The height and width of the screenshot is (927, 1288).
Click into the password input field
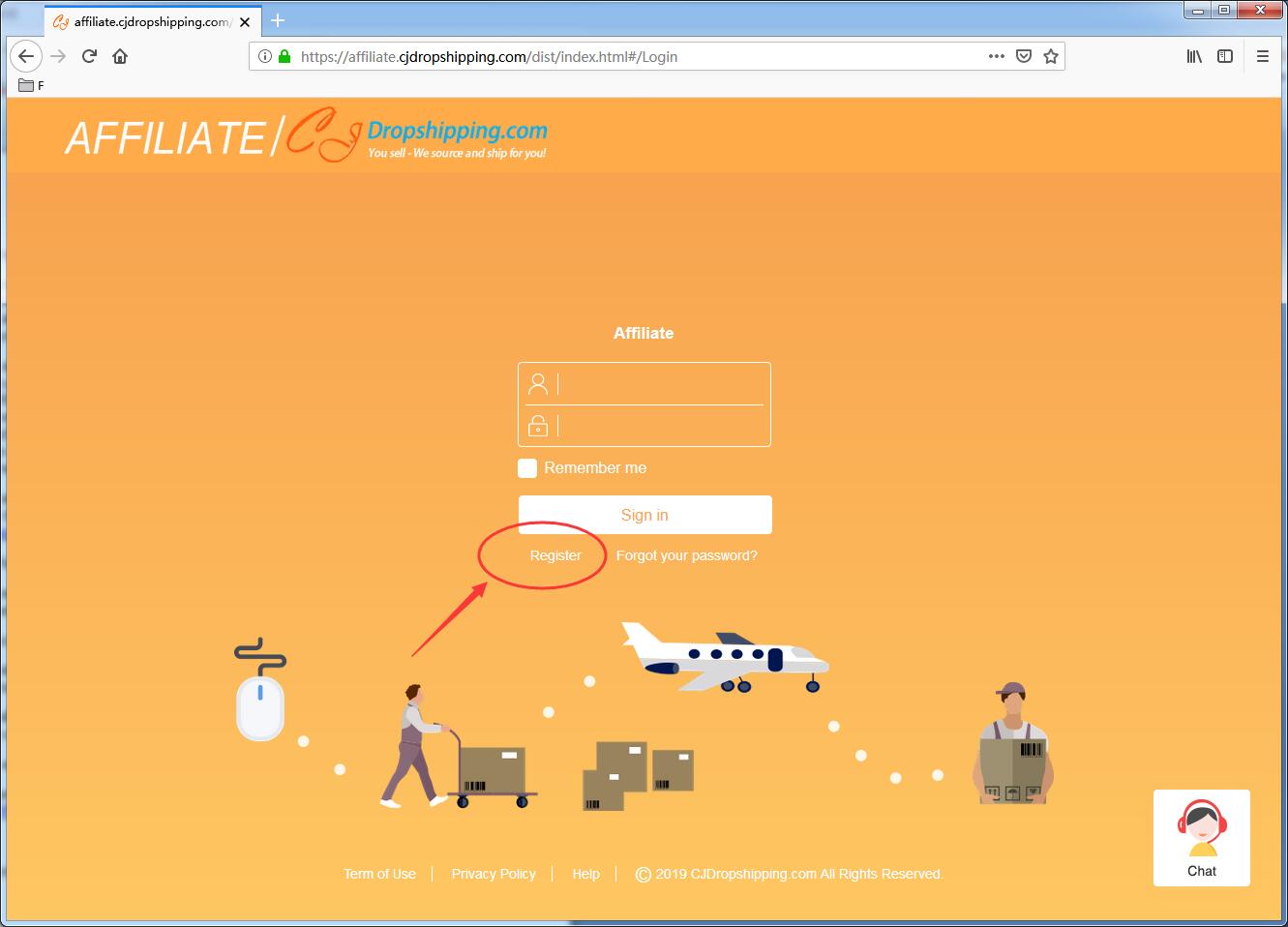[x=658, y=426]
